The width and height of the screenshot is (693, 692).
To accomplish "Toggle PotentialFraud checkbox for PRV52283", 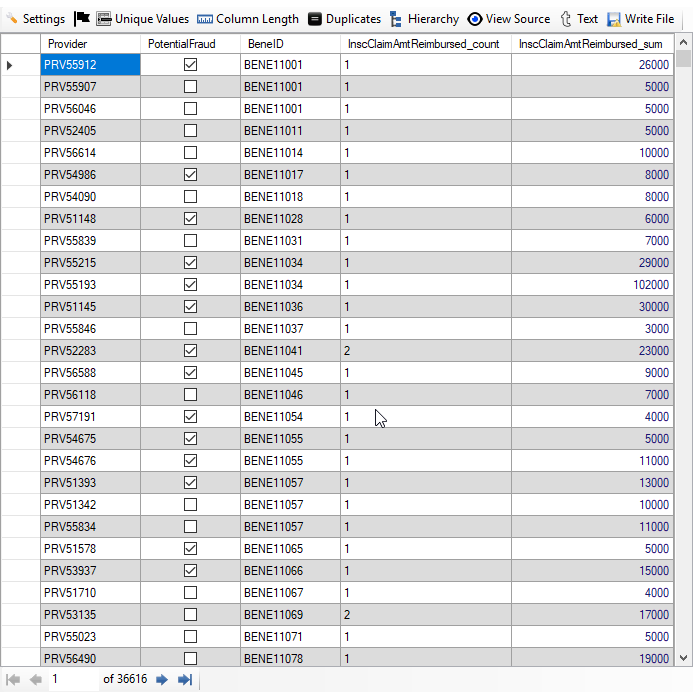I will tap(190, 350).
